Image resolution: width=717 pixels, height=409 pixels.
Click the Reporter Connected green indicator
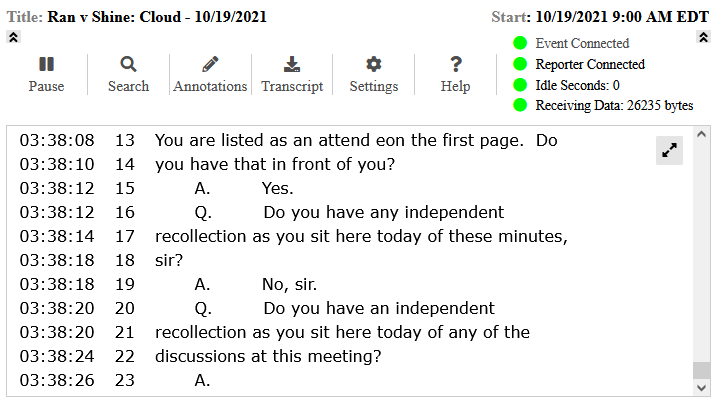[520, 64]
